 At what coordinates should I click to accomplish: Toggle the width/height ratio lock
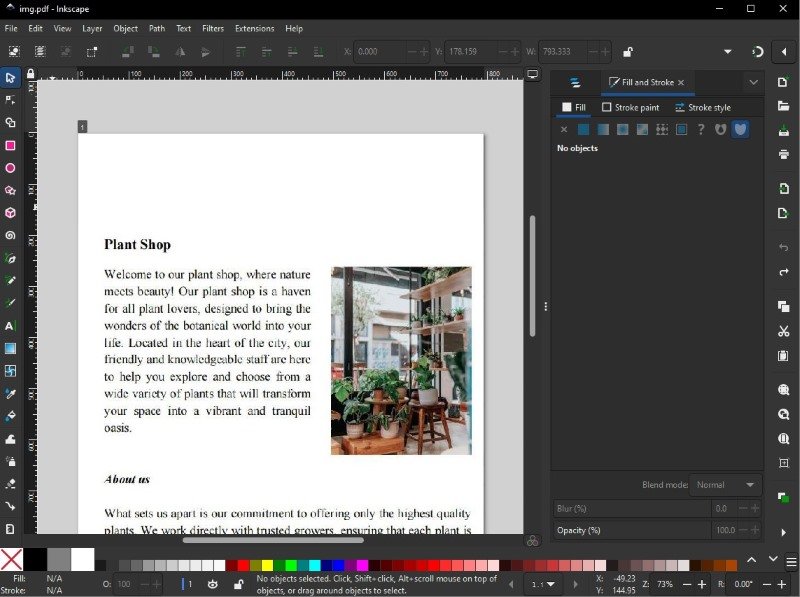627,52
